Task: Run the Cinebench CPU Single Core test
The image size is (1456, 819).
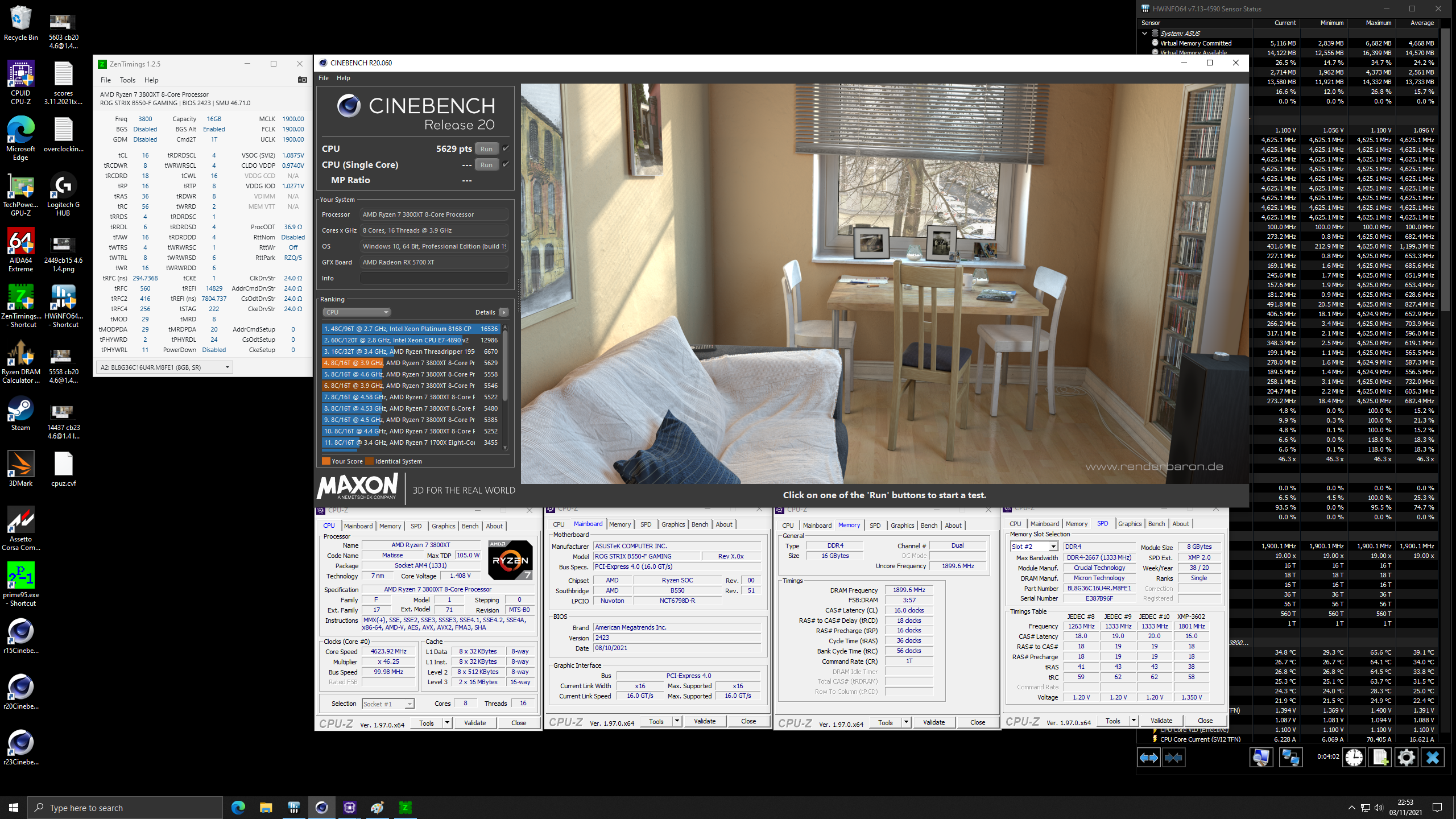Action: [x=486, y=165]
